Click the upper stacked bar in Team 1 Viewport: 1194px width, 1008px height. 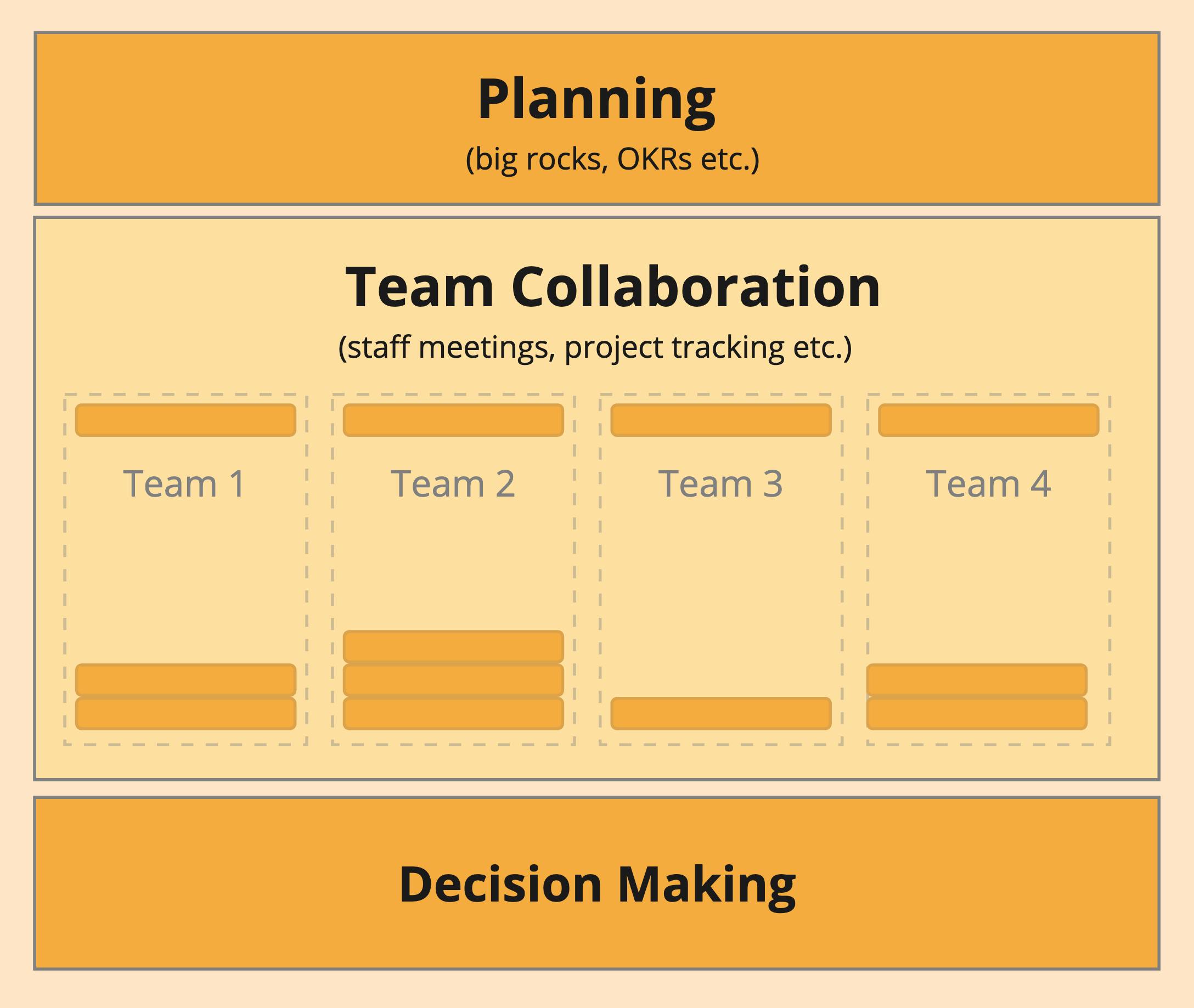tap(185, 679)
